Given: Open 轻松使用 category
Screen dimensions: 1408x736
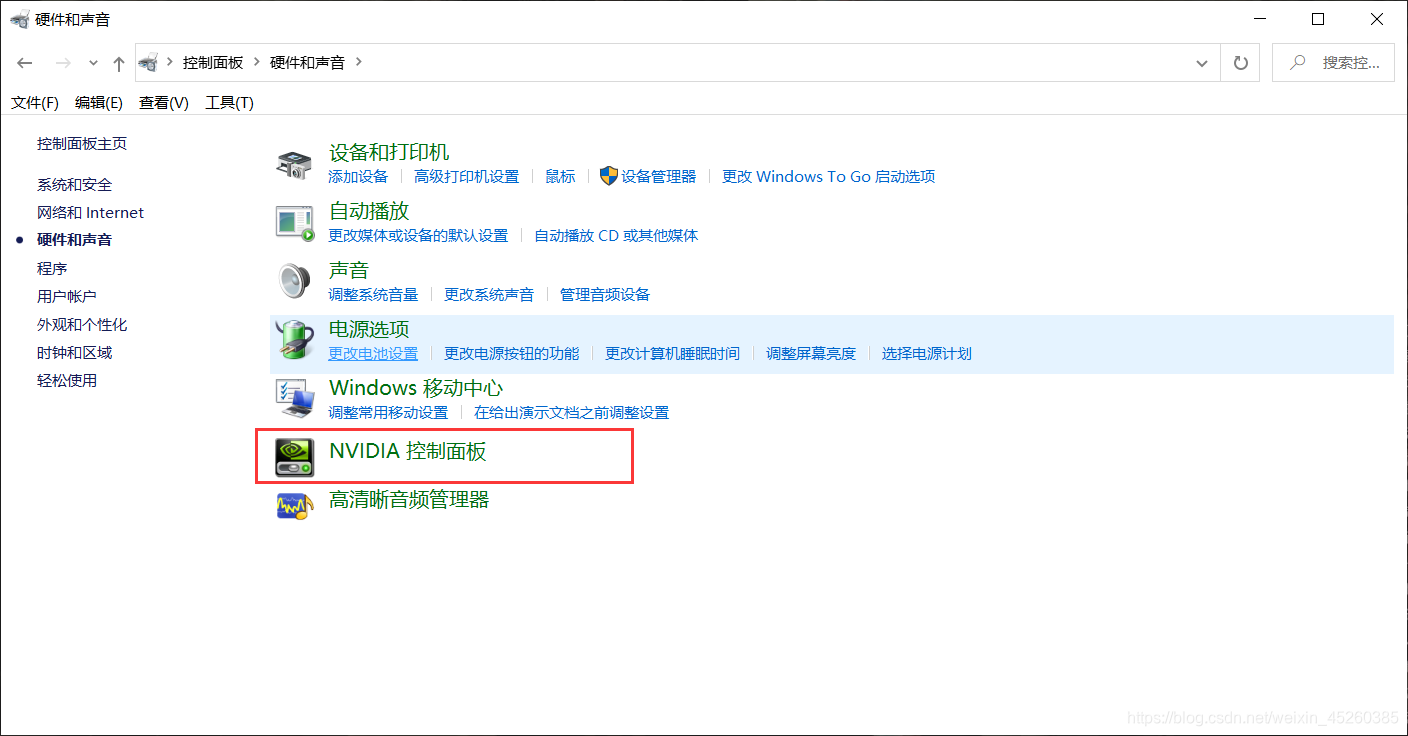Looking at the screenshot, I should coord(67,381).
